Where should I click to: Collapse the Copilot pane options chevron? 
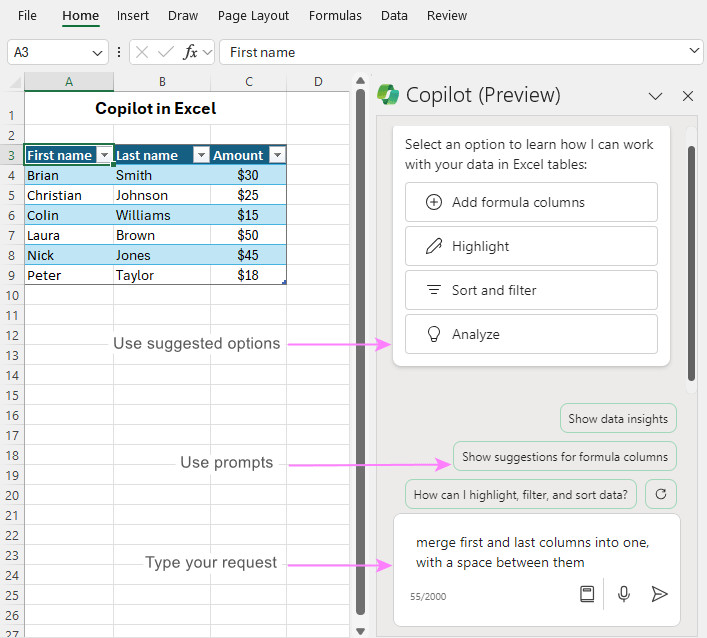(x=656, y=96)
